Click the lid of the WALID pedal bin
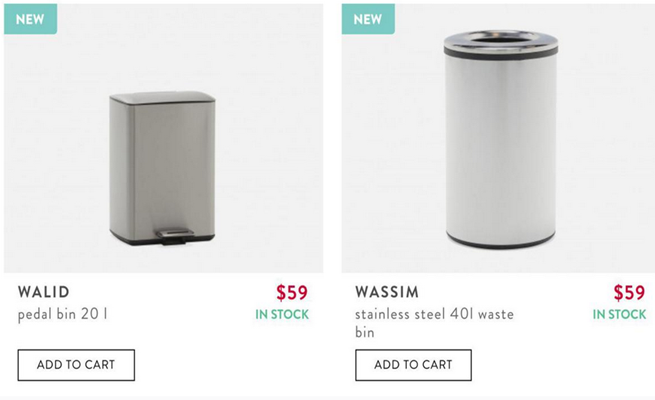 (x=162, y=98)
